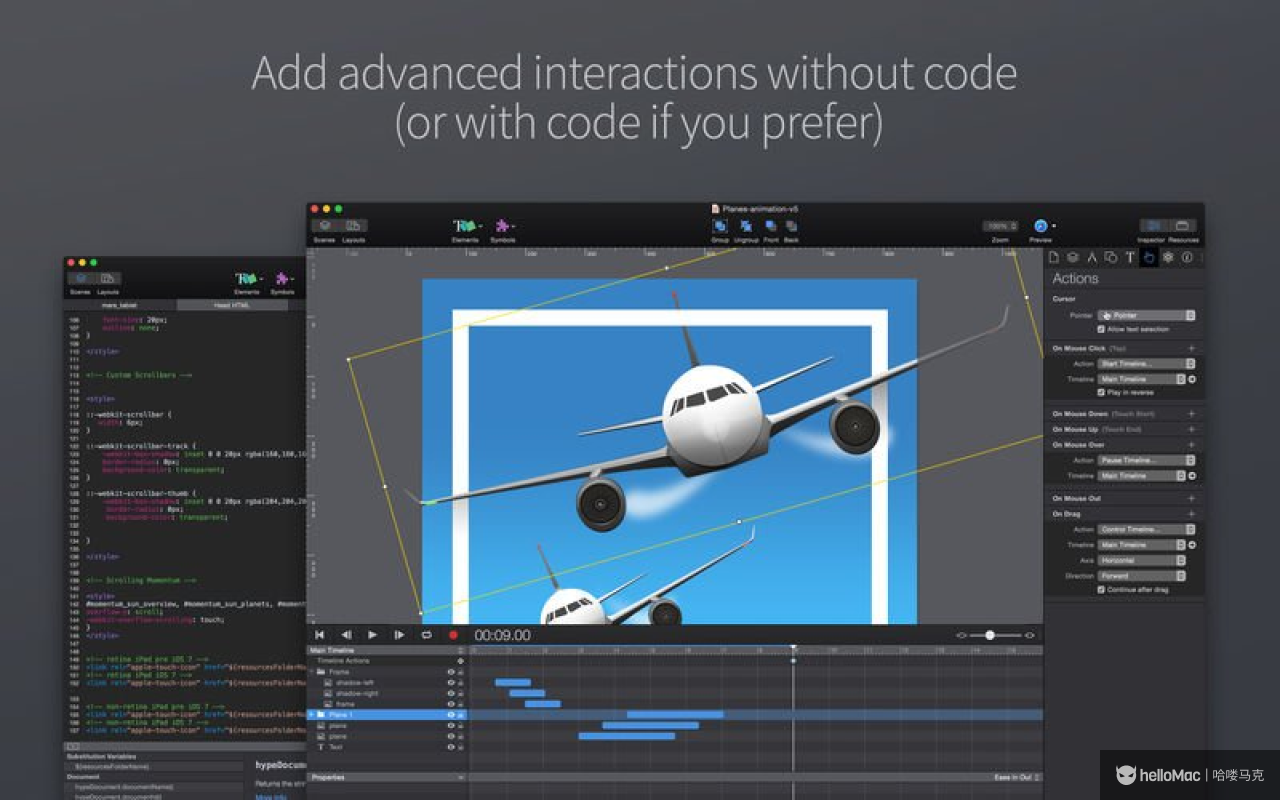Open the Axis Horizontal dropdown

[1141, 560]
